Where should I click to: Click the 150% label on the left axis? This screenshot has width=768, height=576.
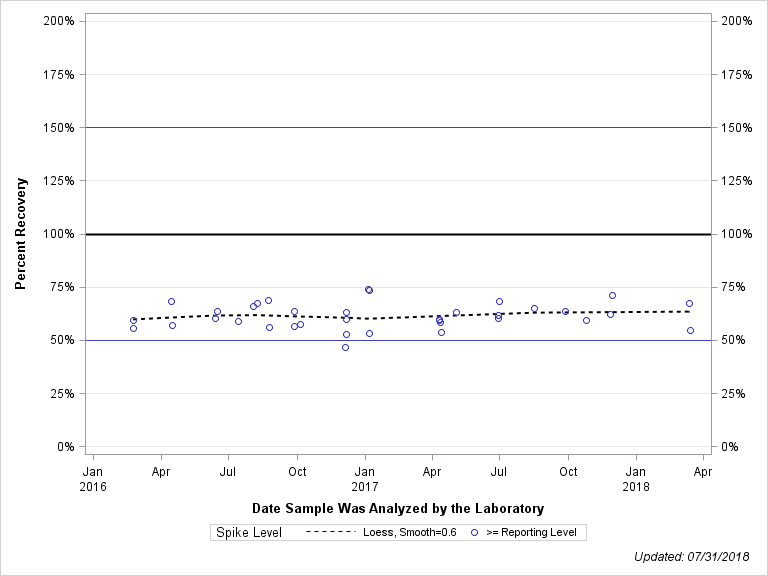(59, 128)
